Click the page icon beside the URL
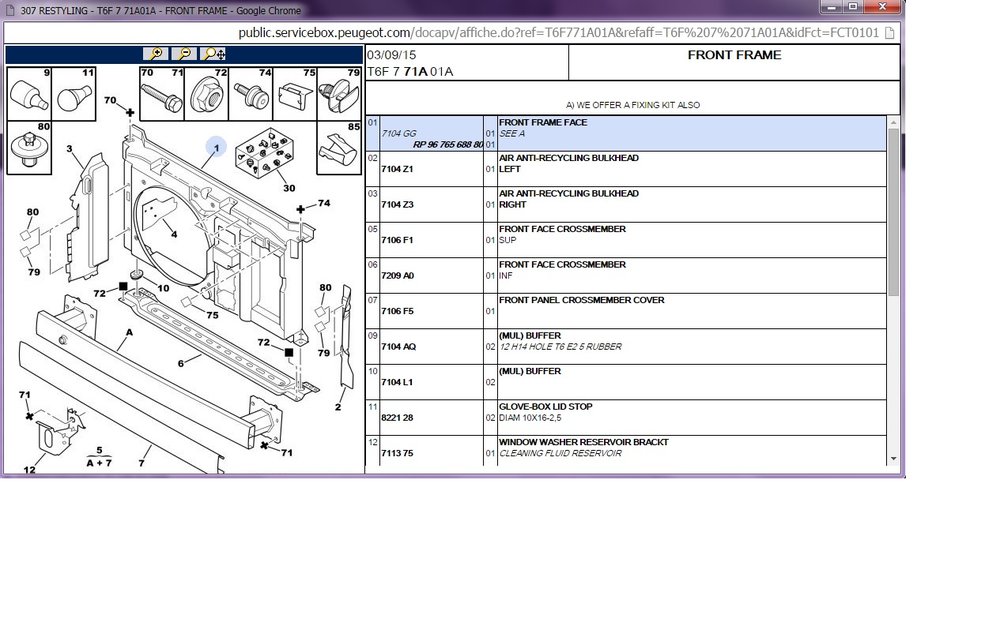The width and height of the screenshot is (1000, 641). pyautogui.click(x=890, y=33)
